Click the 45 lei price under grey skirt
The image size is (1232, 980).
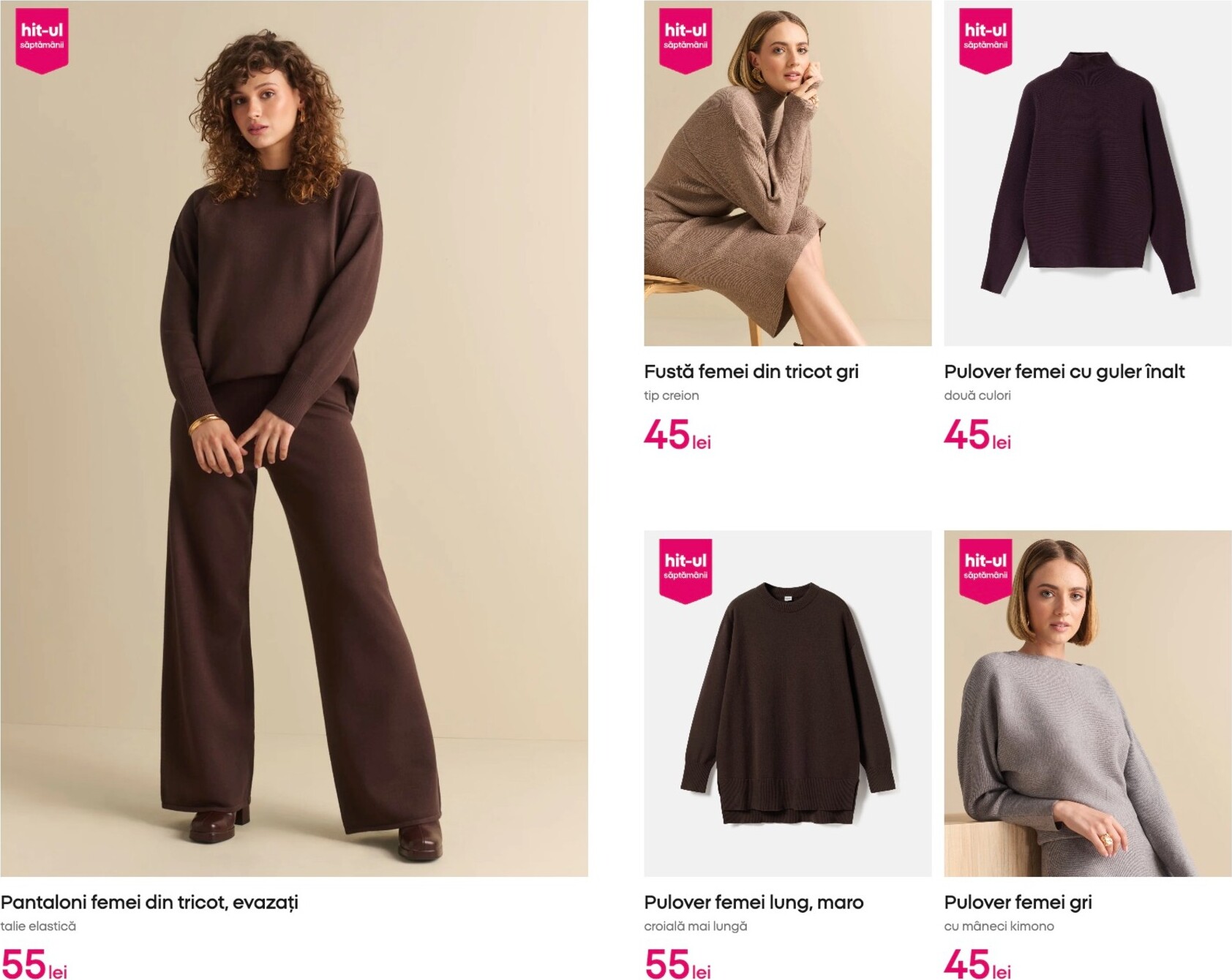coord(677,434)
